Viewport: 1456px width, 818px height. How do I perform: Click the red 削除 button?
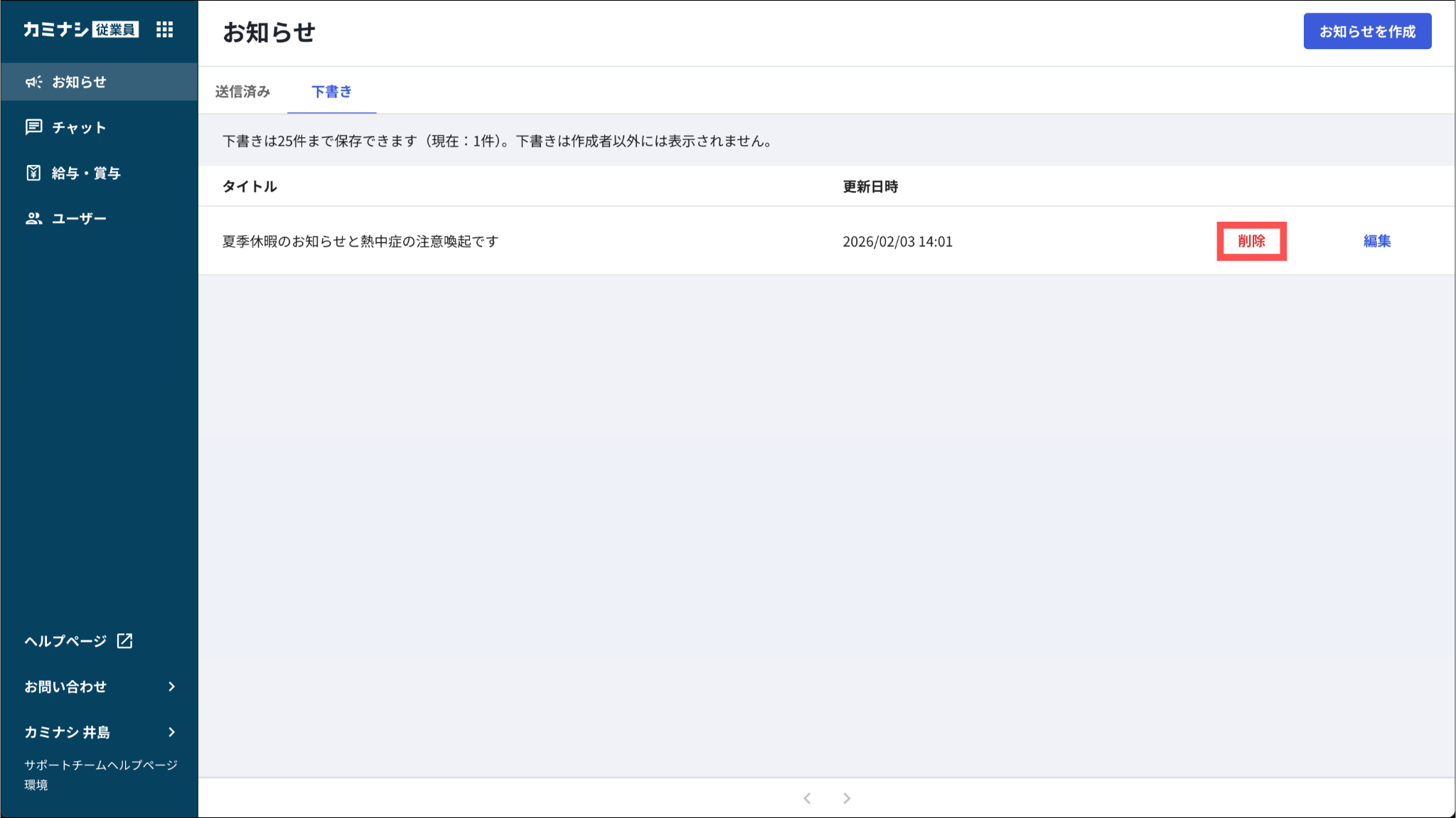point(1251,241)
